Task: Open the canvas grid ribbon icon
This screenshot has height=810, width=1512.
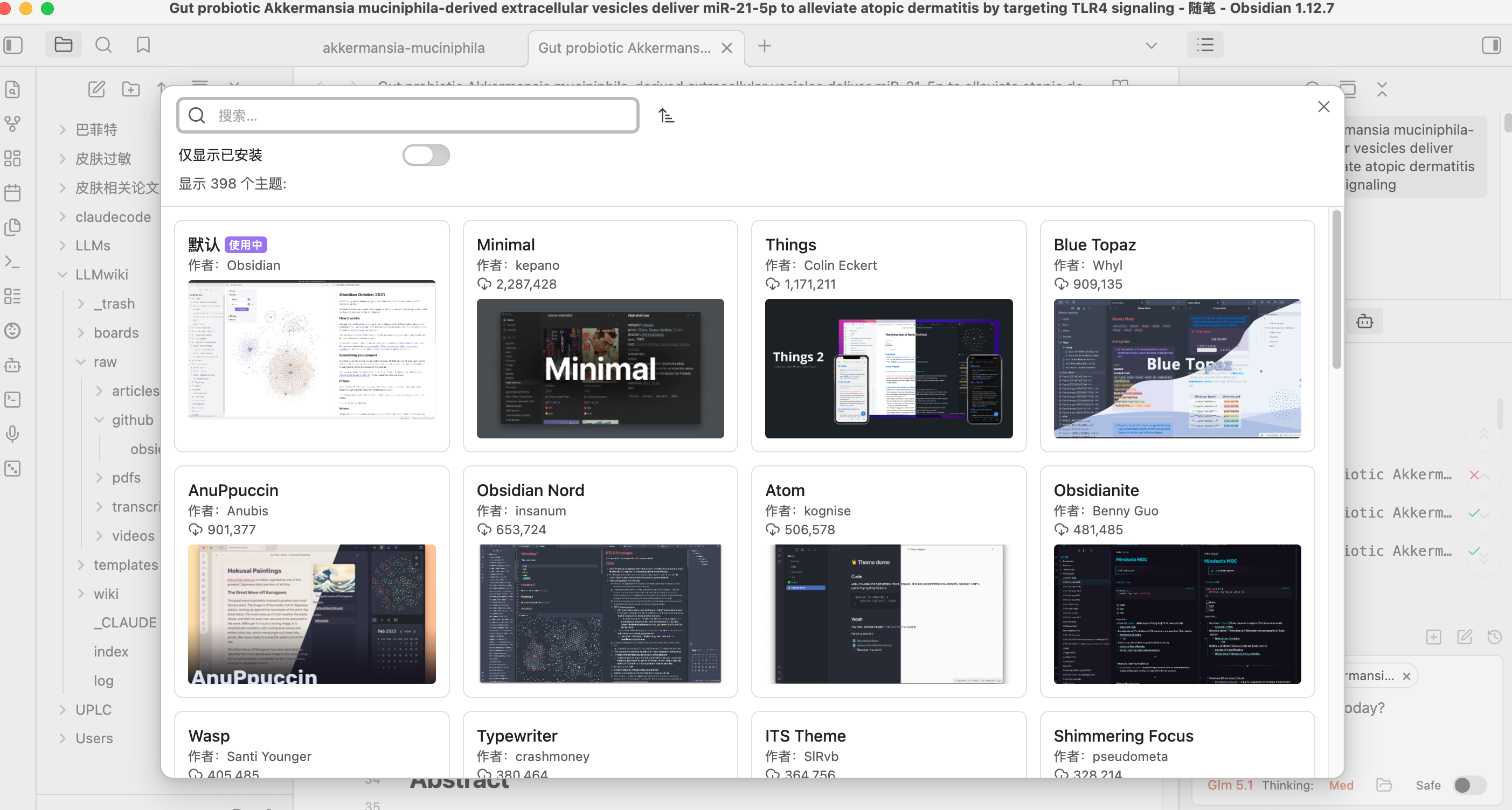Action: click(12, 158)
